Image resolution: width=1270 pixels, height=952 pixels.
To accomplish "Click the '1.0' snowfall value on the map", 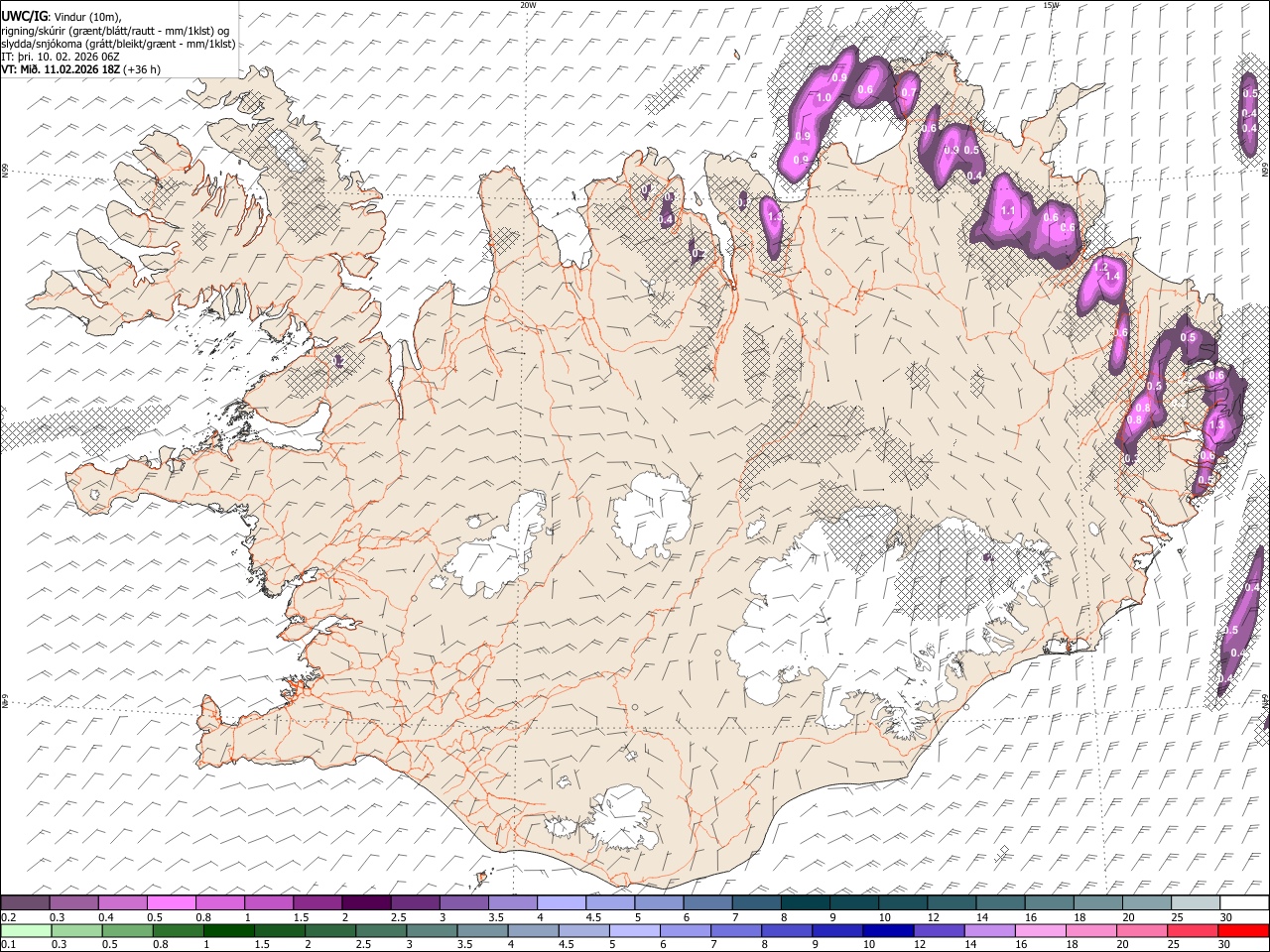I will (824, 98).
